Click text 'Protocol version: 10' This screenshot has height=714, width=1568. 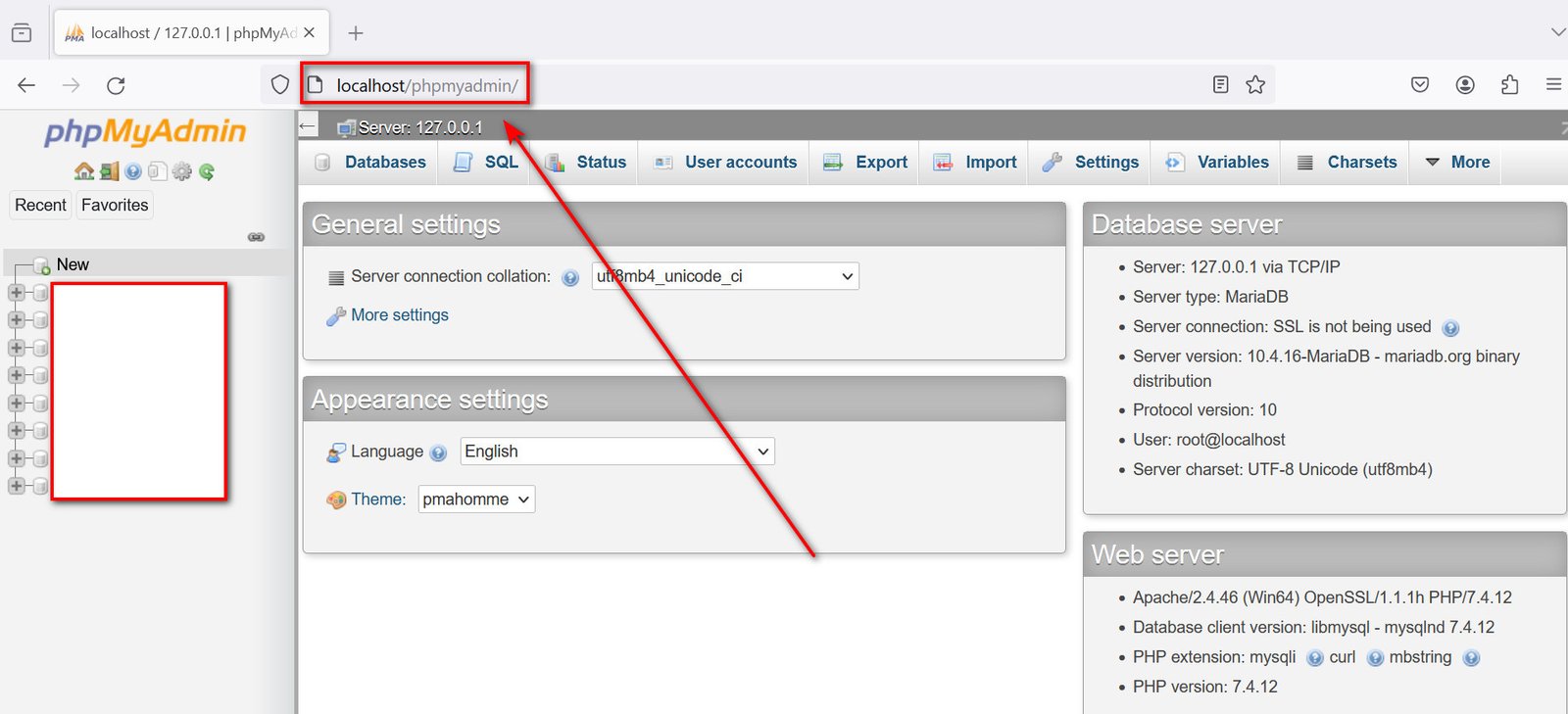[1204, 410]
